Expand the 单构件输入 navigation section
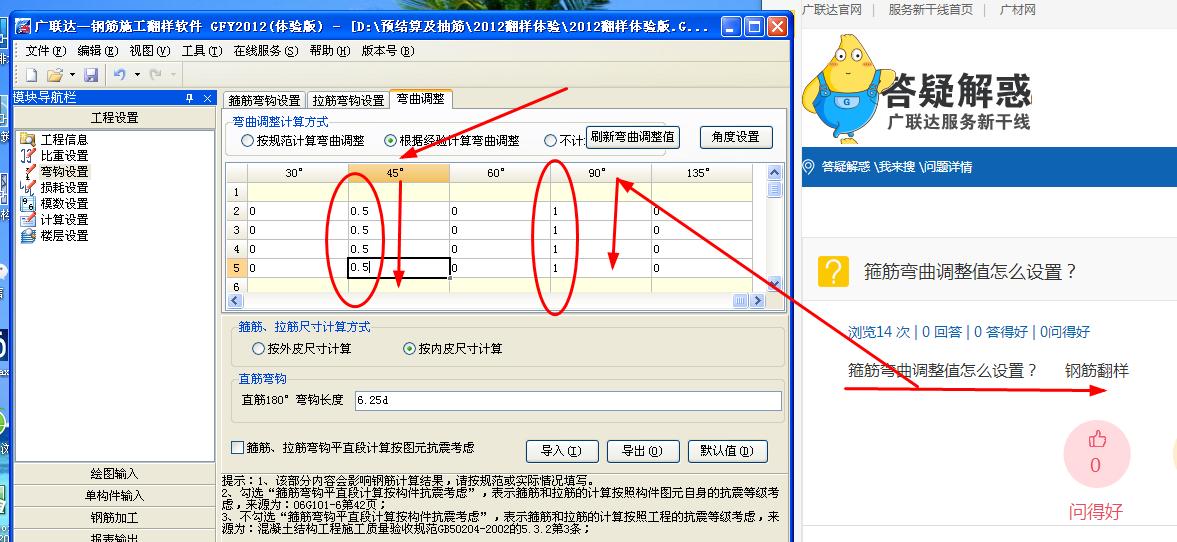The width and height of the screenshot is (1177, 542). (115, 495)
